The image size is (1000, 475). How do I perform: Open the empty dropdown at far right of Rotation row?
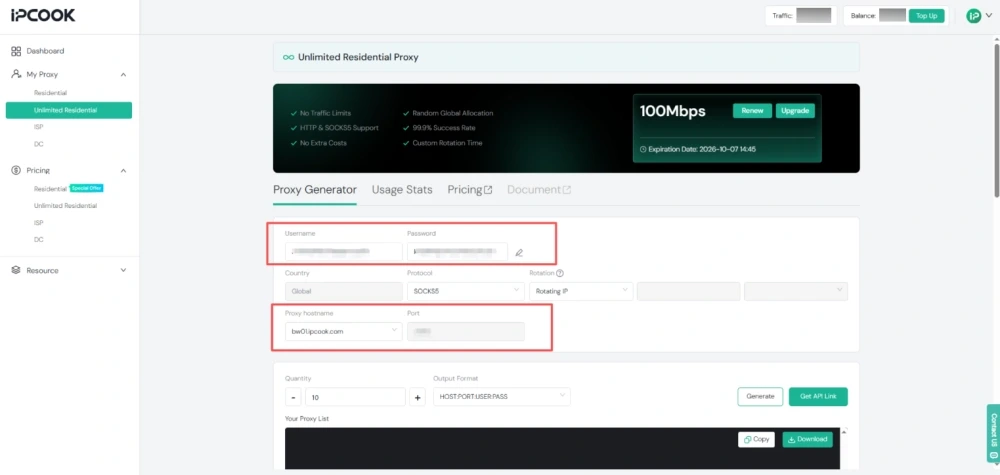pyautogui.click(x=796, y=291)
